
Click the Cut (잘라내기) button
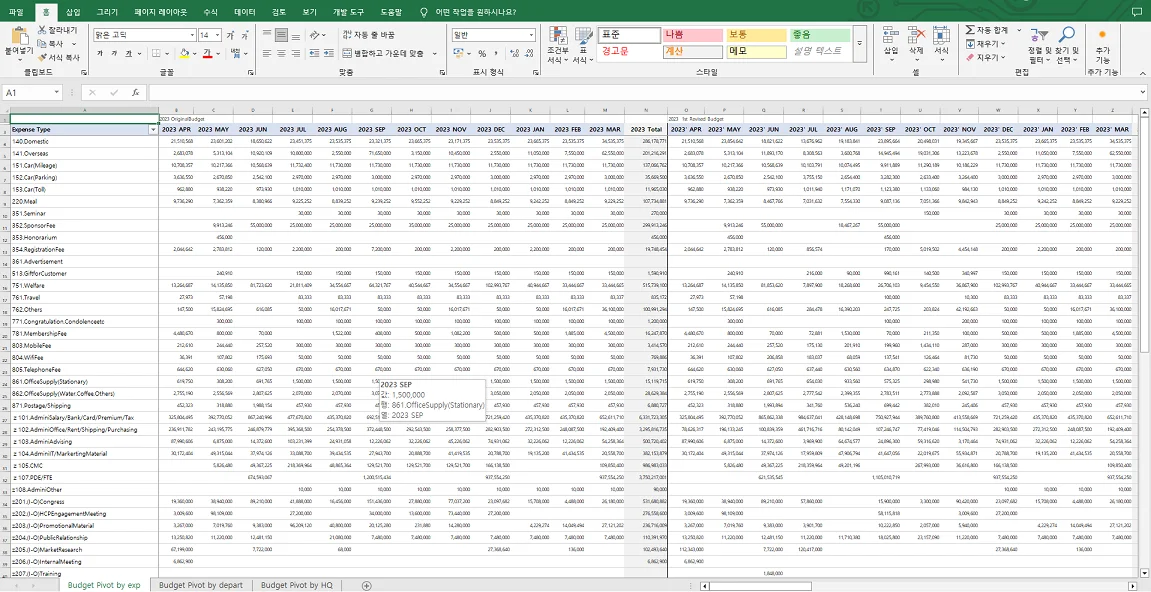pyautogui.click(x=60, y=30)
